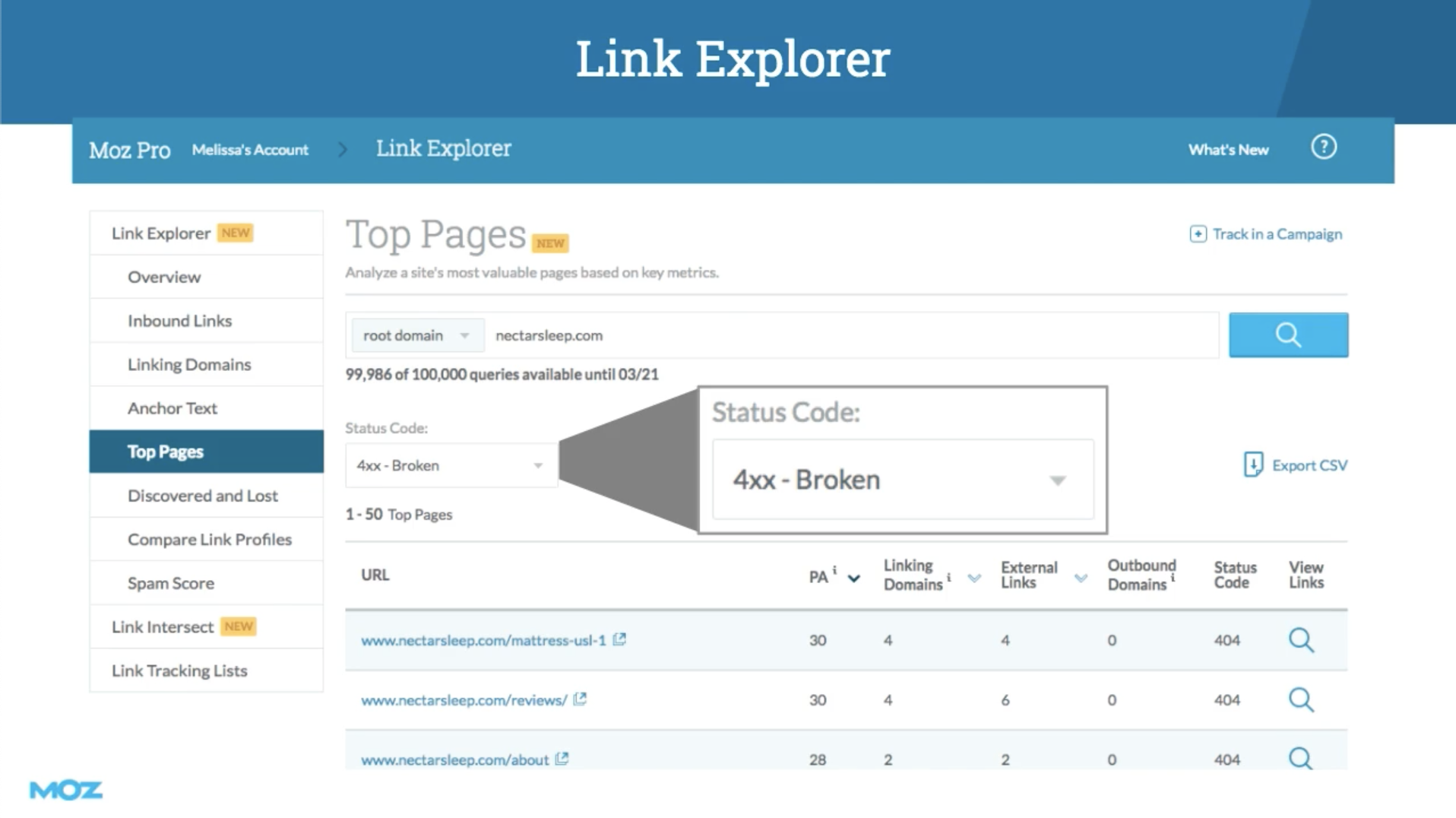View links for mattress-usl-1 row
1456x818 pixels.
coord(1300,640)
